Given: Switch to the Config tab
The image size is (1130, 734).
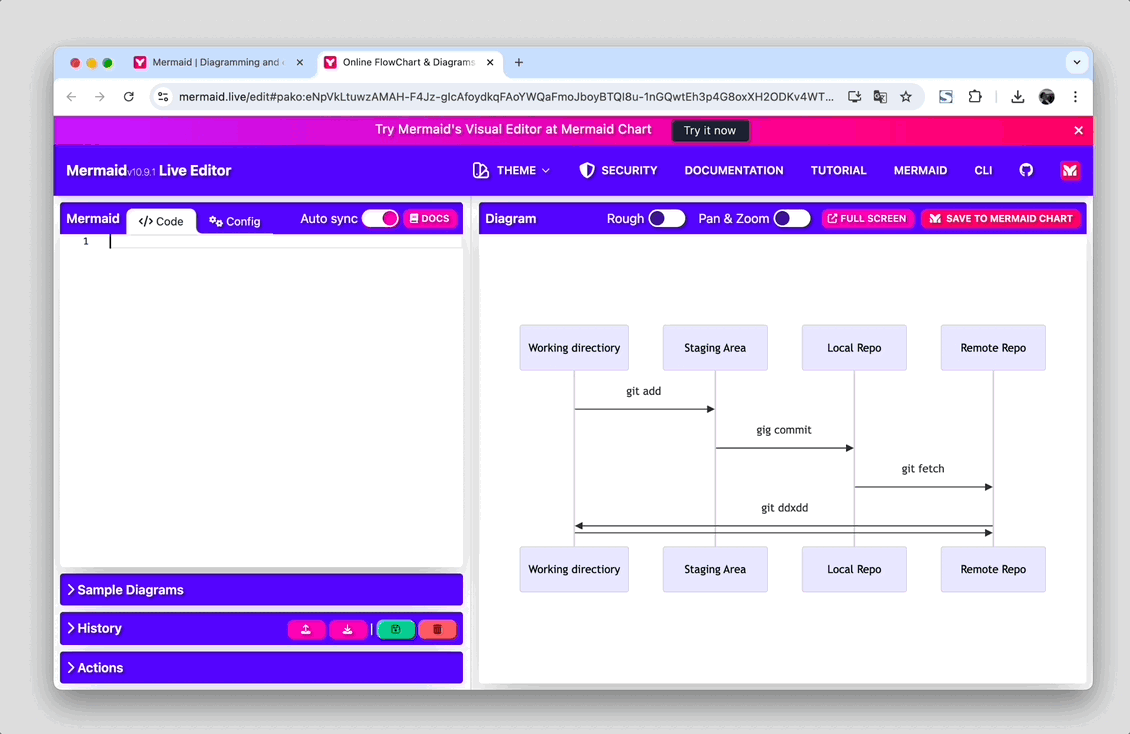Looking at the screenshot, I should click(x=235, y=221).
